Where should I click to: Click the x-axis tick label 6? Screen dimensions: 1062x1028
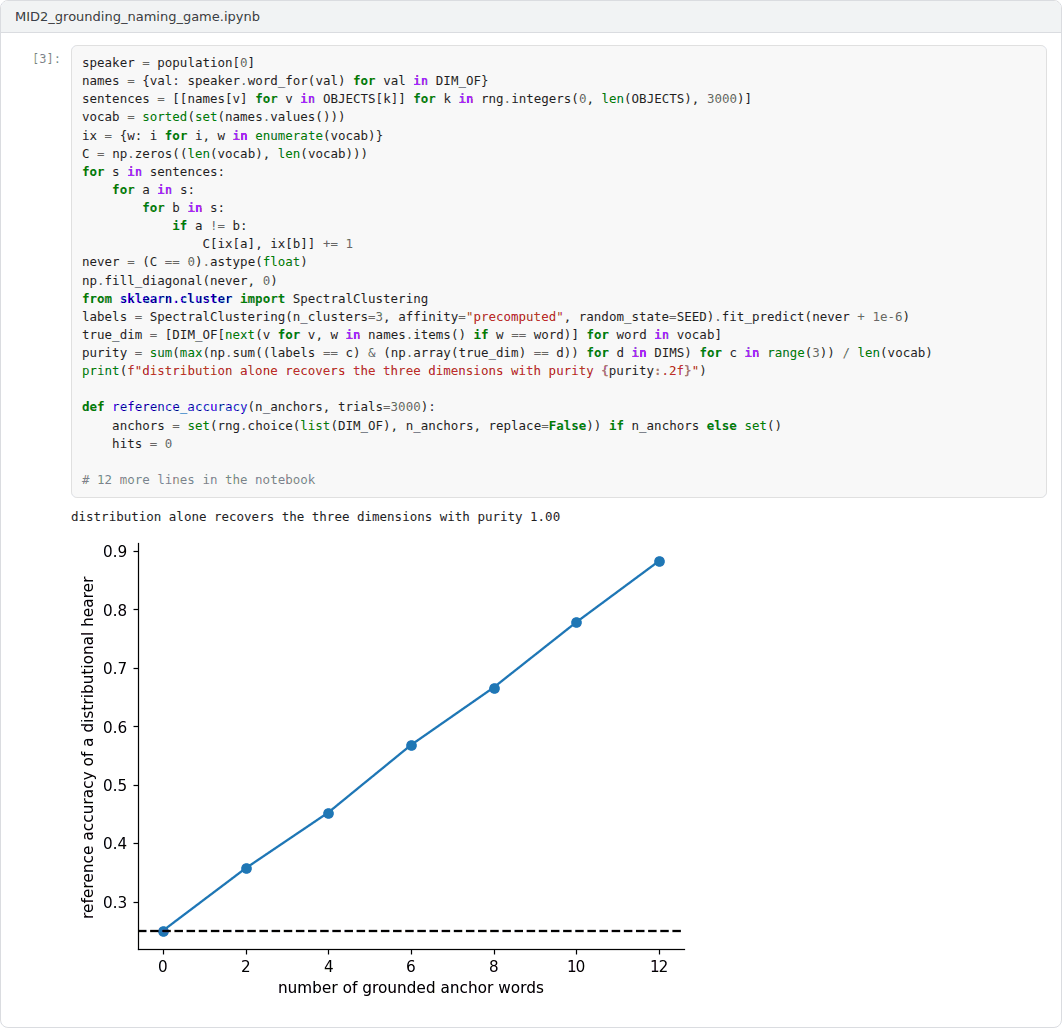[411, 966]
